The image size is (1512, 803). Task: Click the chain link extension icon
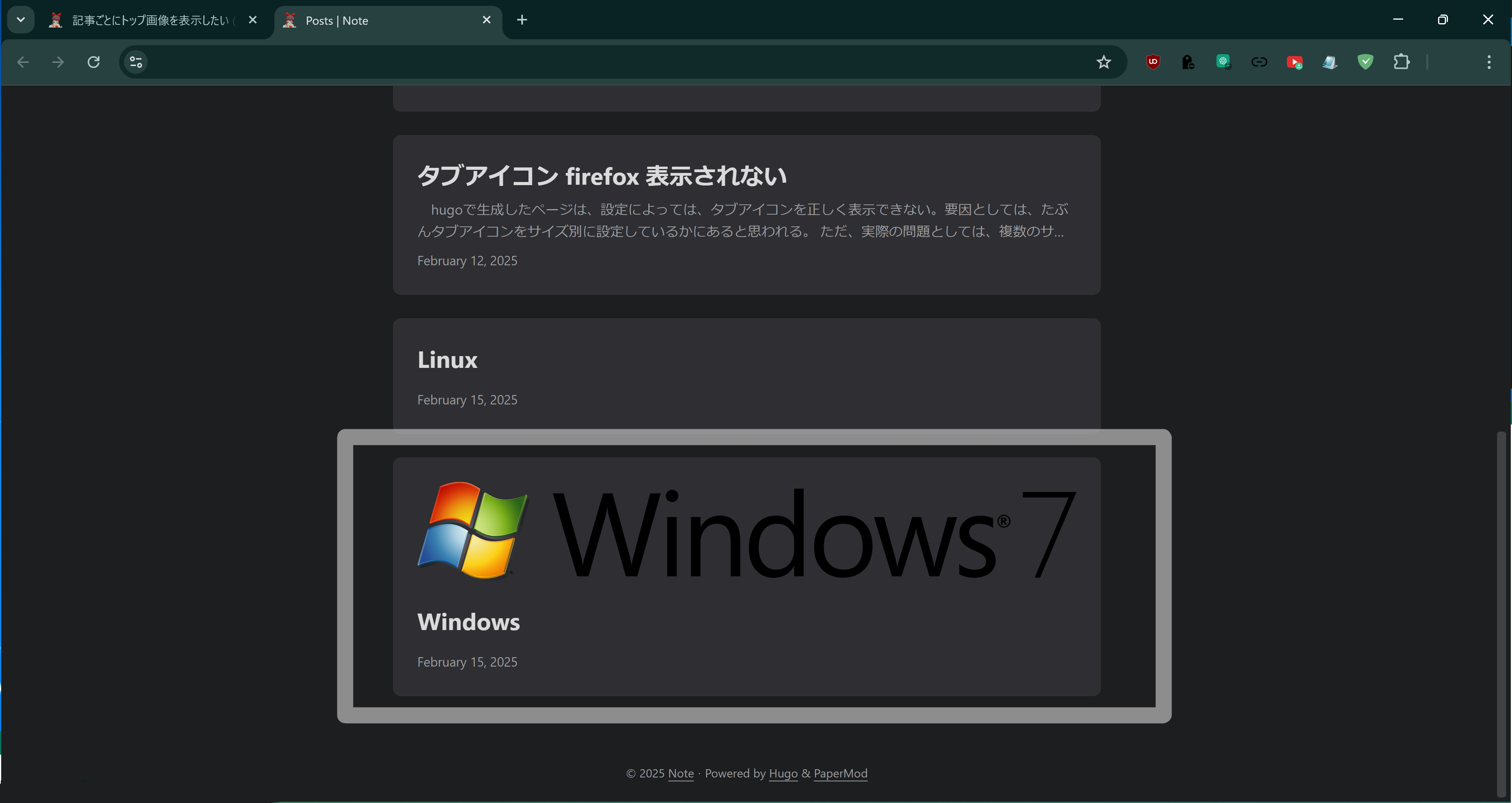point(1259,62)
